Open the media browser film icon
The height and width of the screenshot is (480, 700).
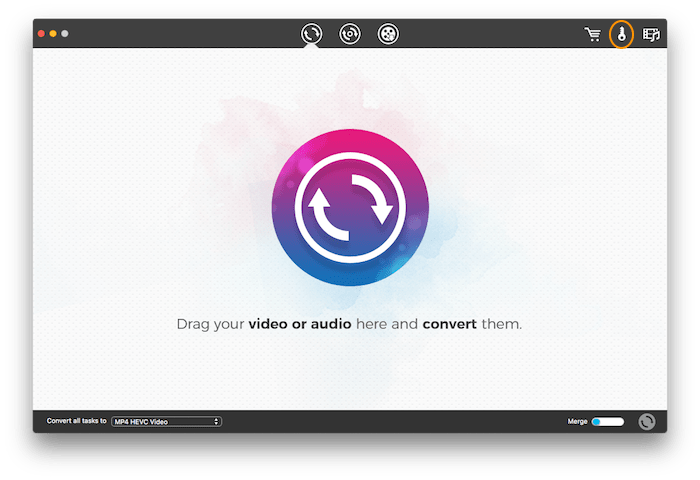[x=651, y=34]
